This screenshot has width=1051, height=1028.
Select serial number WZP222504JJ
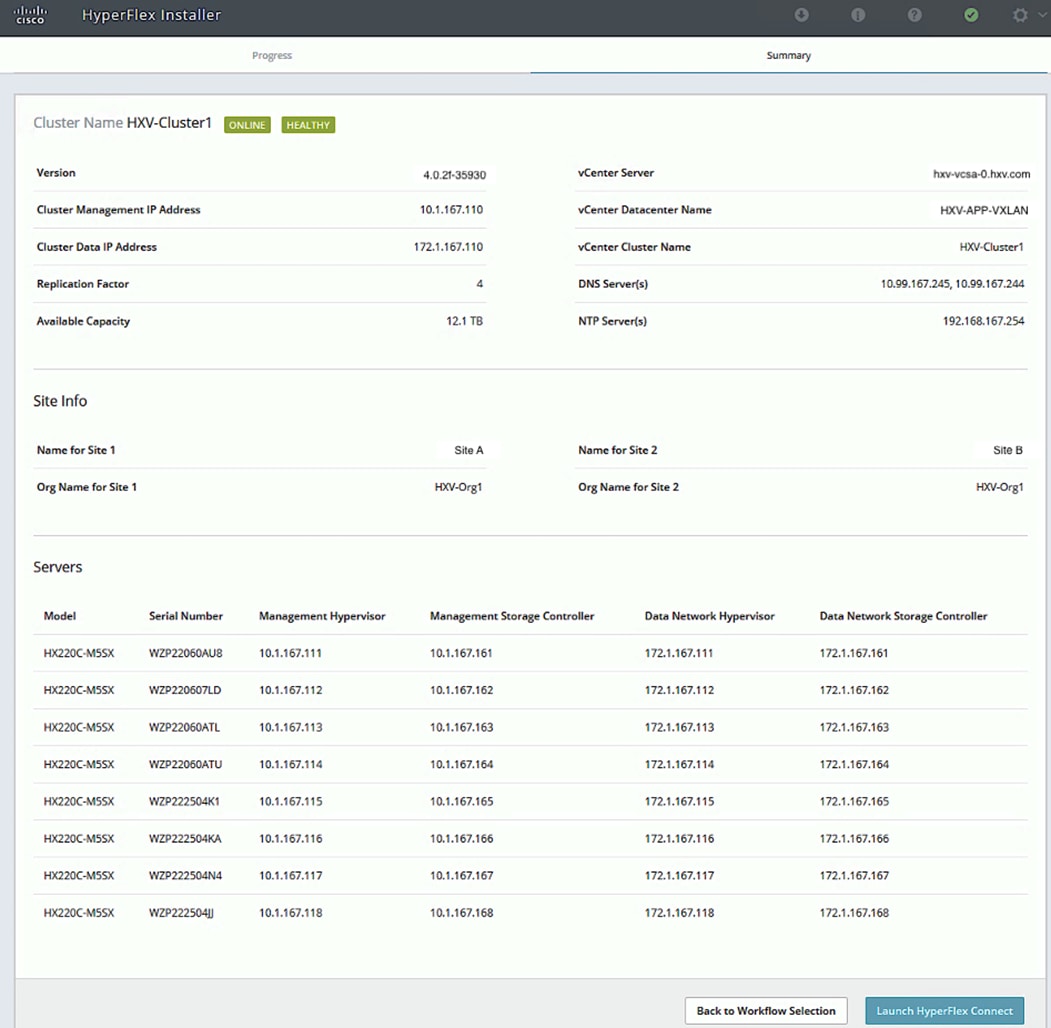pos(181,913)
